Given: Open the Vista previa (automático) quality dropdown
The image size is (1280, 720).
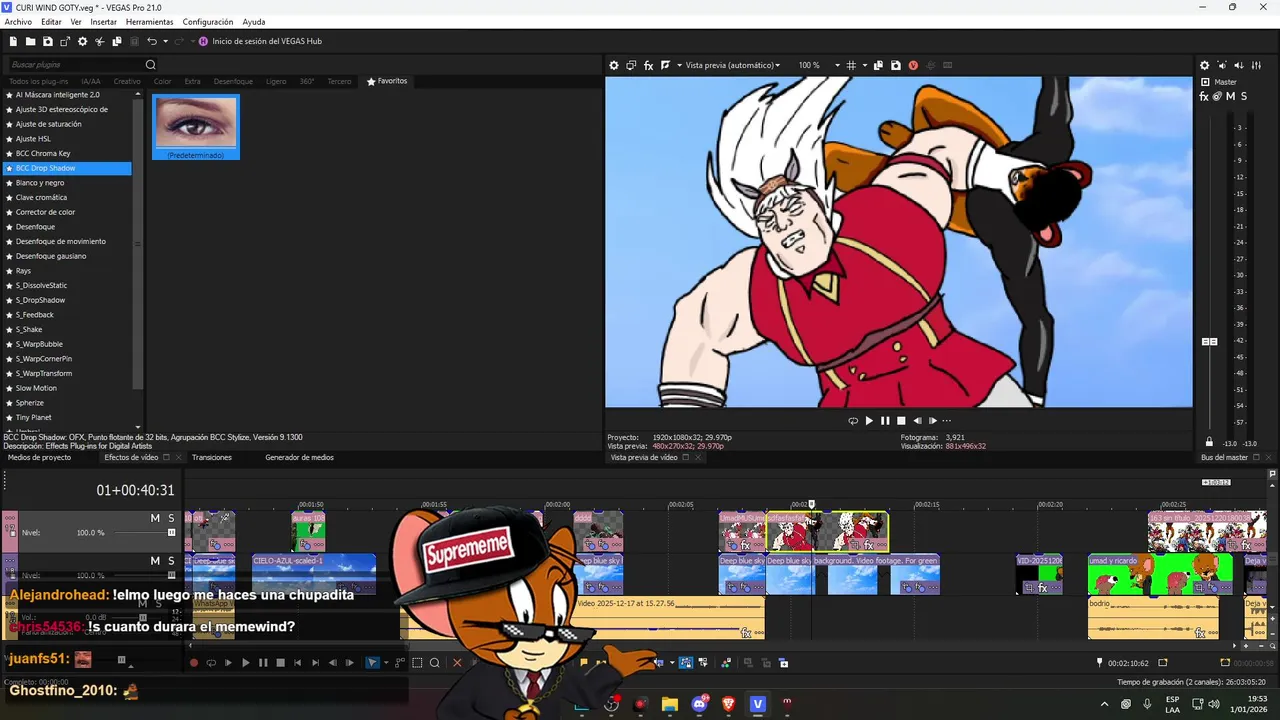Looking at the screenshot, I should (733, 65).
